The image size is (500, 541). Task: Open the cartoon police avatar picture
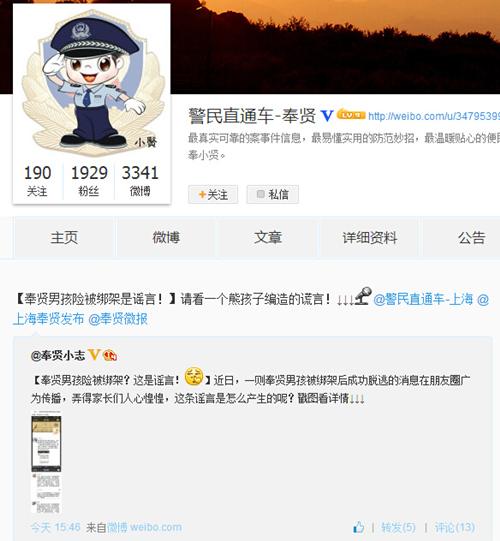(92, 82)
